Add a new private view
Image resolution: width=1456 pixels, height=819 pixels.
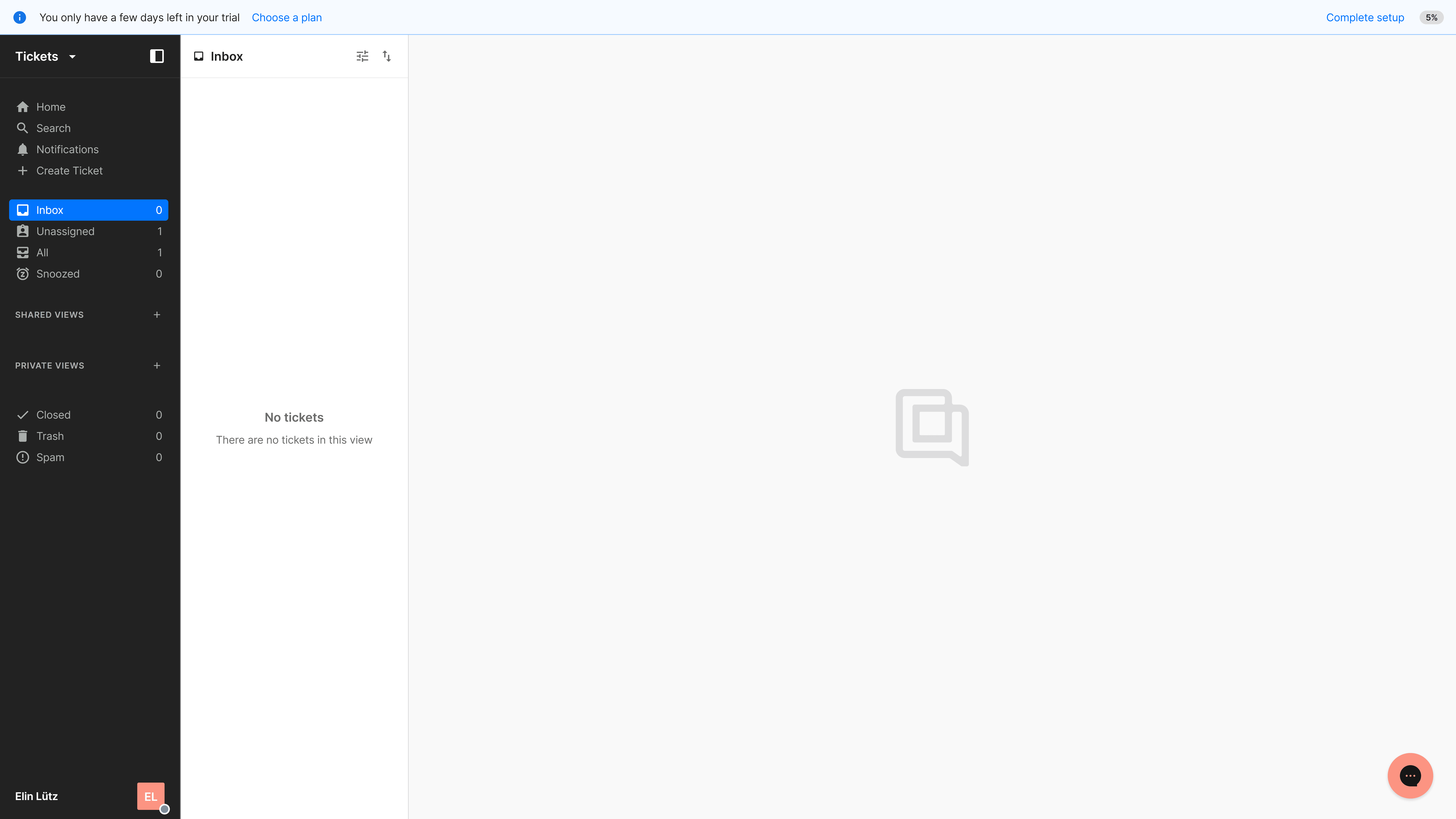pyautogui.click(x=157, y=366)
